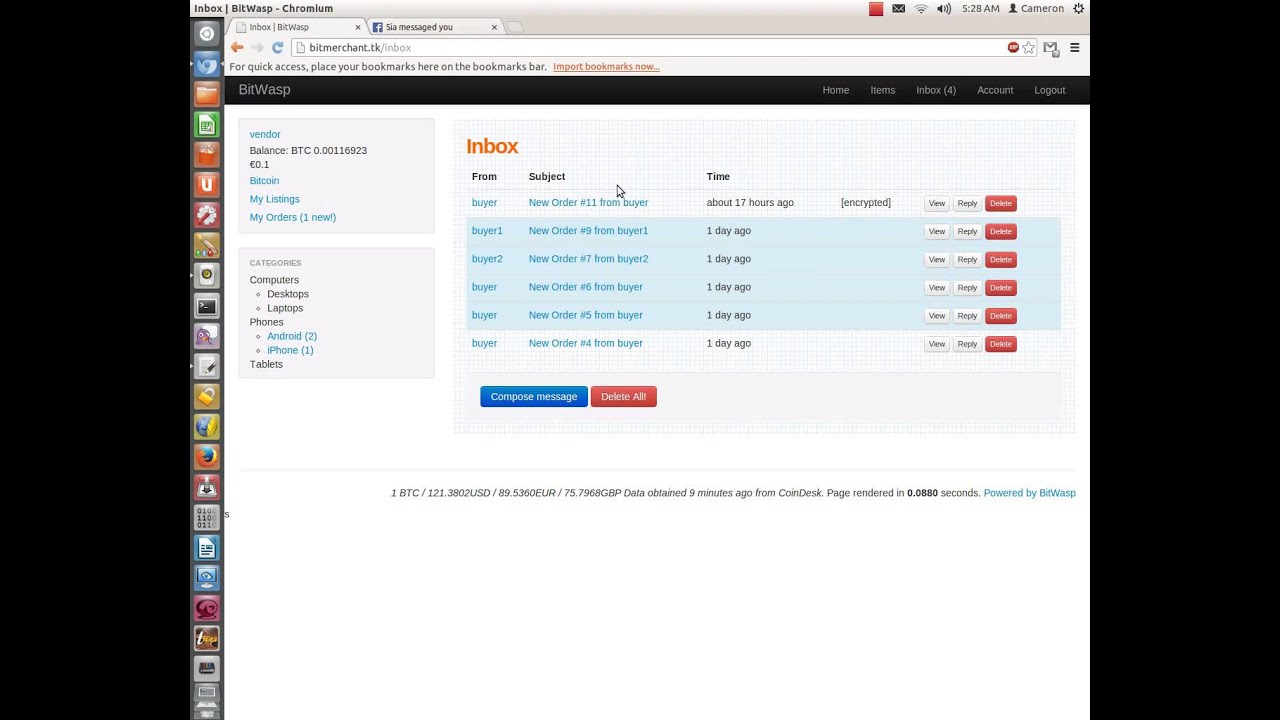Open the Files folder icon in the dock
This screenshot has width=1280, height=720.
[x=207, y=95]
